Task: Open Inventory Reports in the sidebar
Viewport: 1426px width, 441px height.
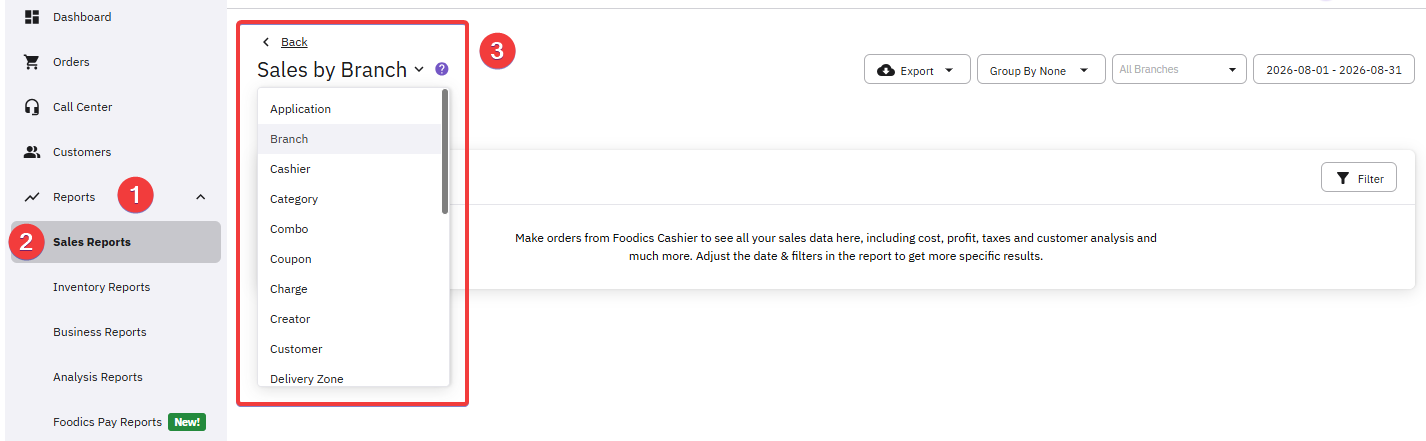Action: (x=101, y=287)
